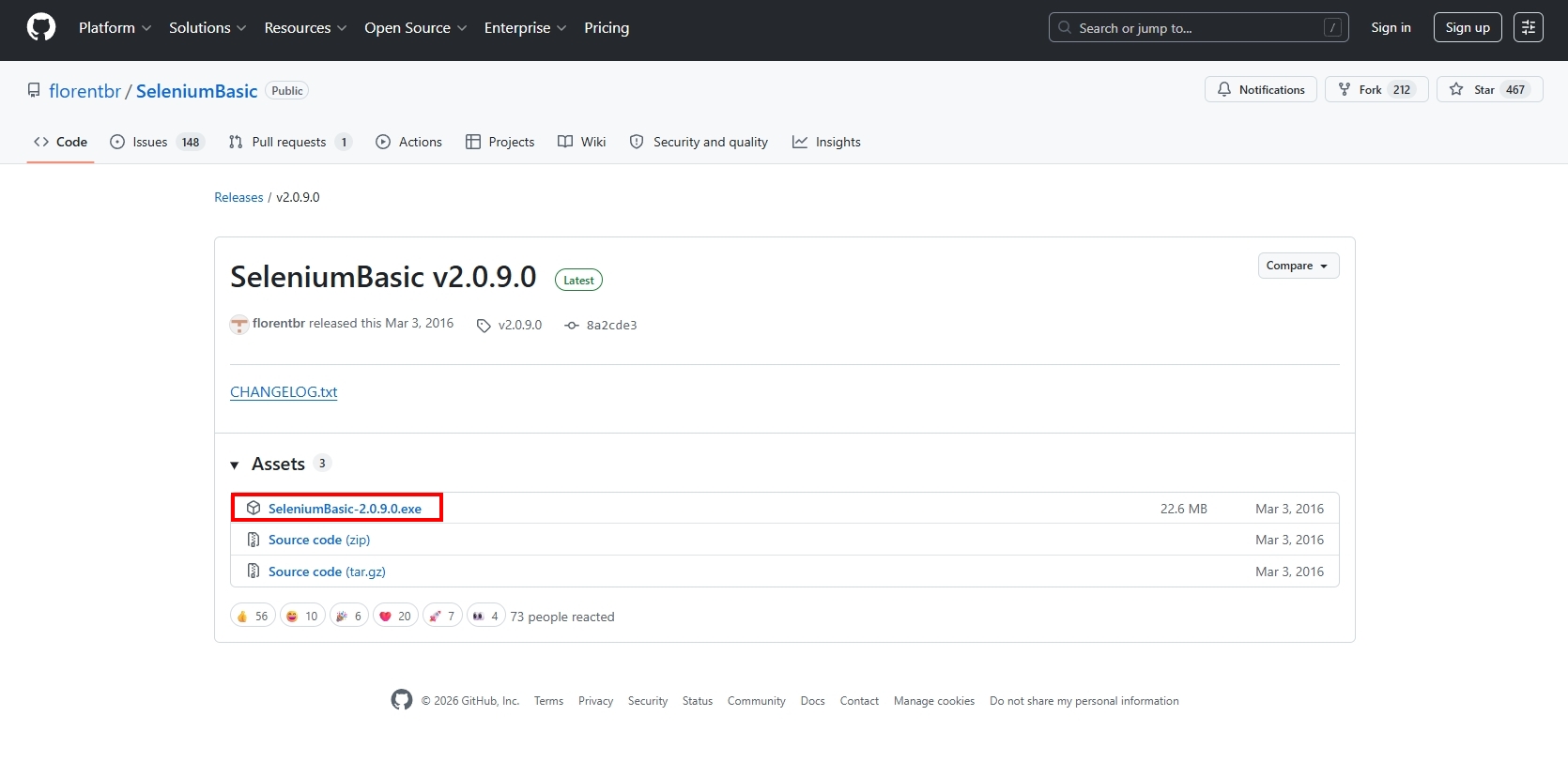Open the CHANGELOG.txt link

[x=284, y=392]
